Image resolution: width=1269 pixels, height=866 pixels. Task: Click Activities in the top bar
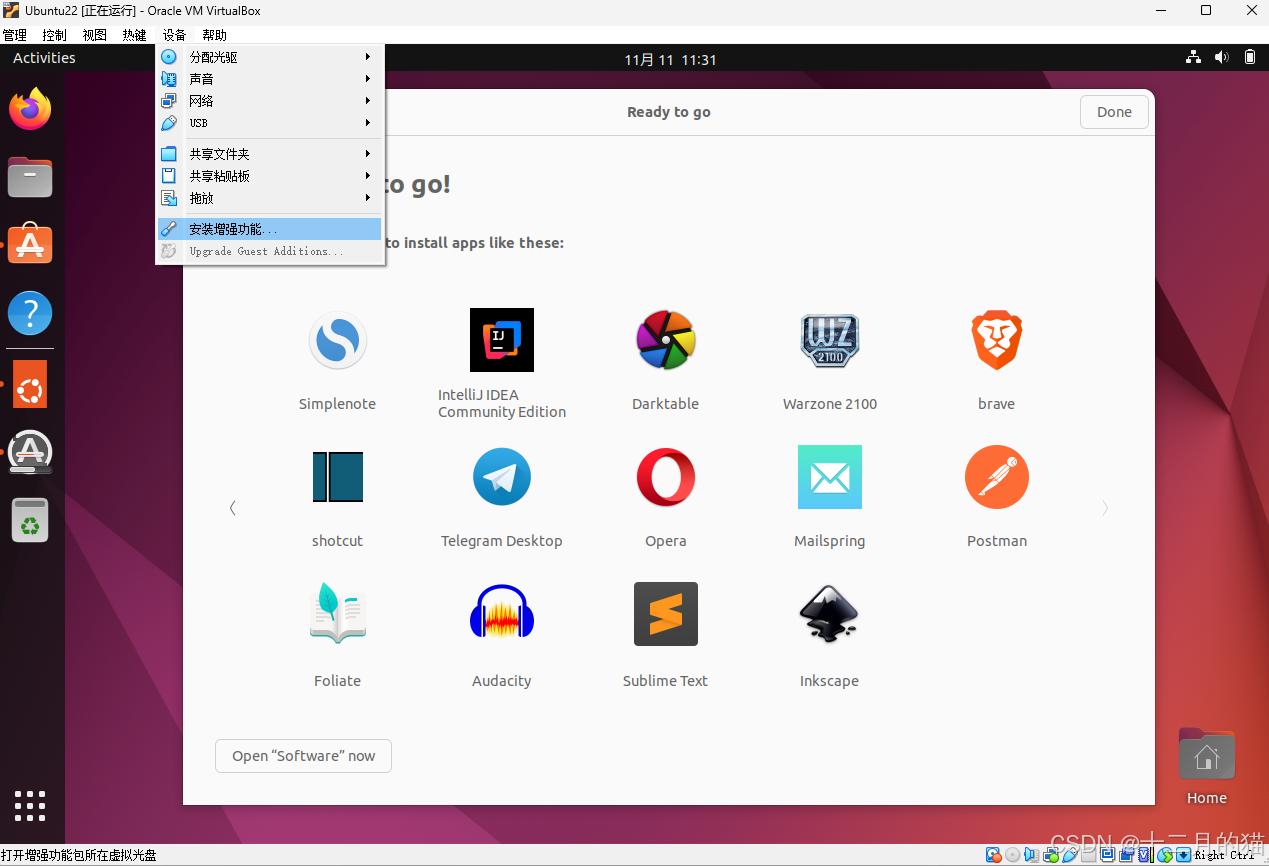click(44, 58)
